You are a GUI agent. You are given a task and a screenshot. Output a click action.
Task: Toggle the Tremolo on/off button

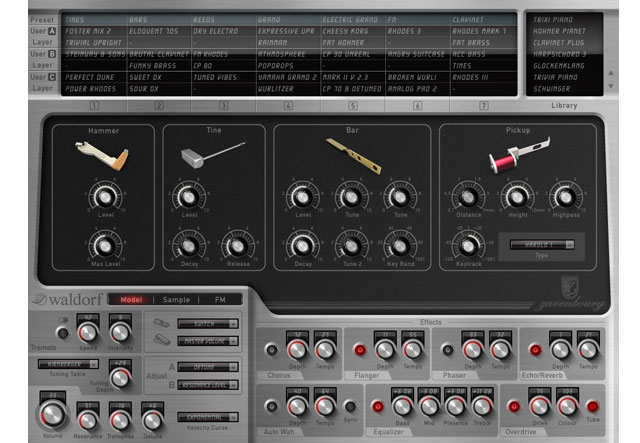pos(63,333)
